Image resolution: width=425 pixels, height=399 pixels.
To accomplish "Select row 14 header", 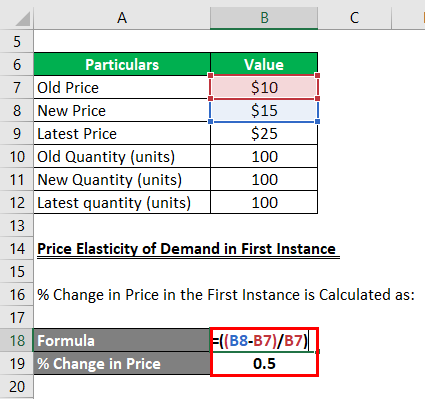I will click(x=17, y=248).
